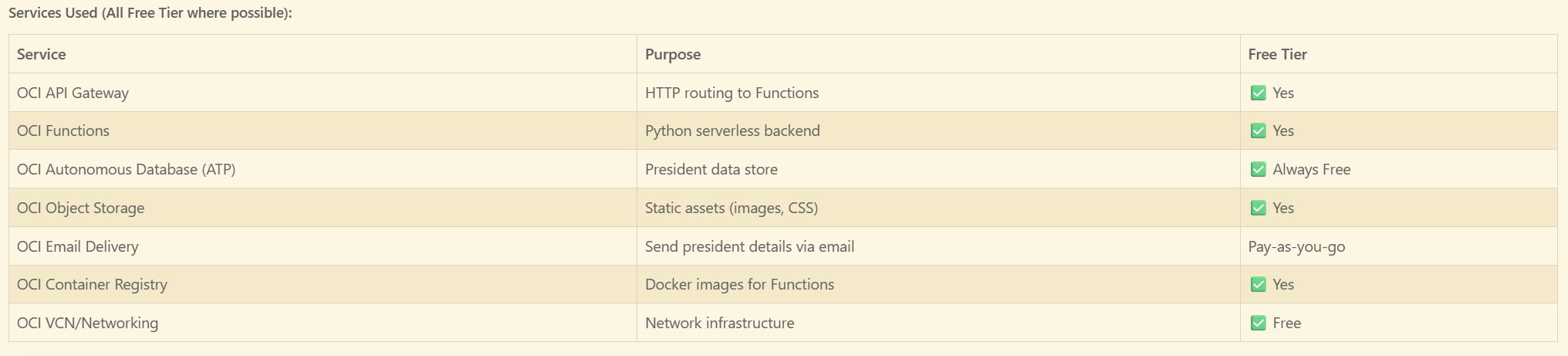Screen dimensions: 1568x356
Task: Click the green checkmark in OCI API Gateway row
Action: [x=1258, y=93]
